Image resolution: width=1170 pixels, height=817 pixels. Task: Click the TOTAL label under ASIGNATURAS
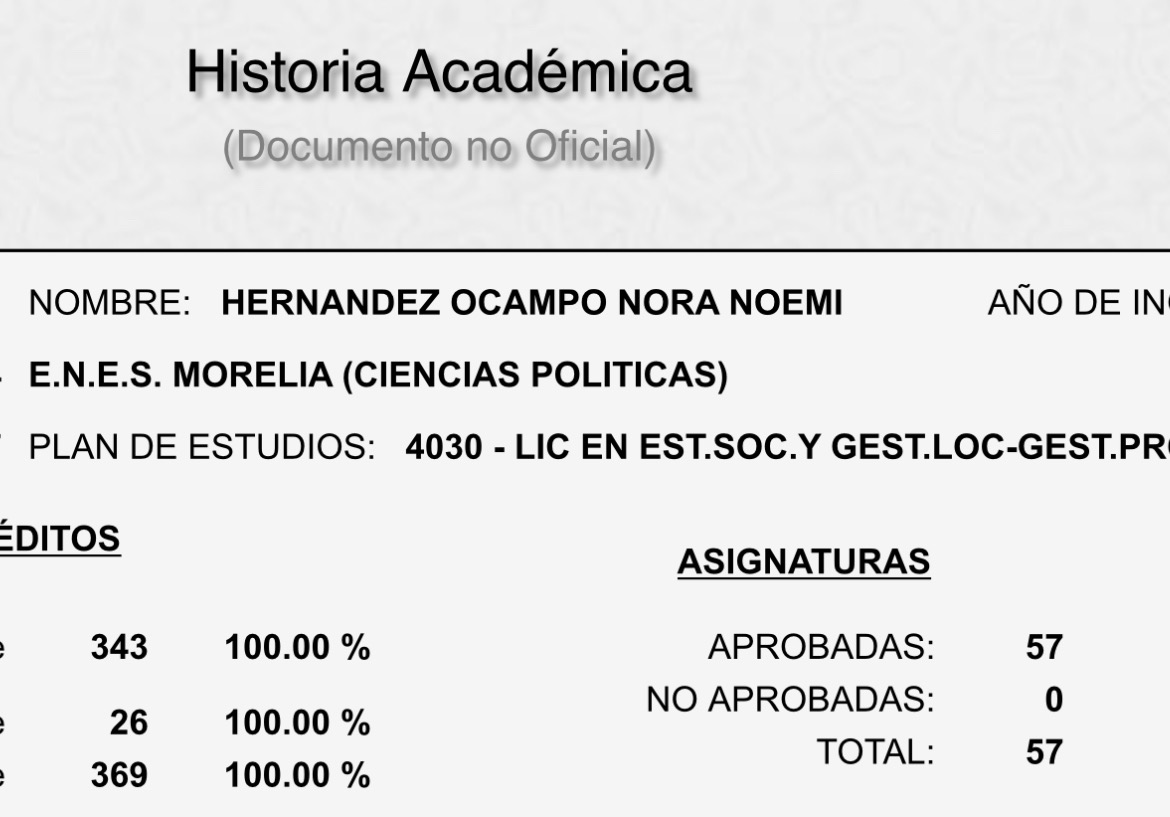point(875,752)
